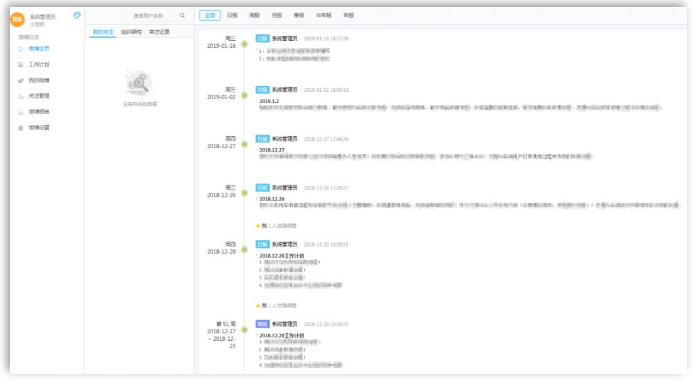
Task: Open 微博报表 in the sidebar
Action: tap(39, 112)
